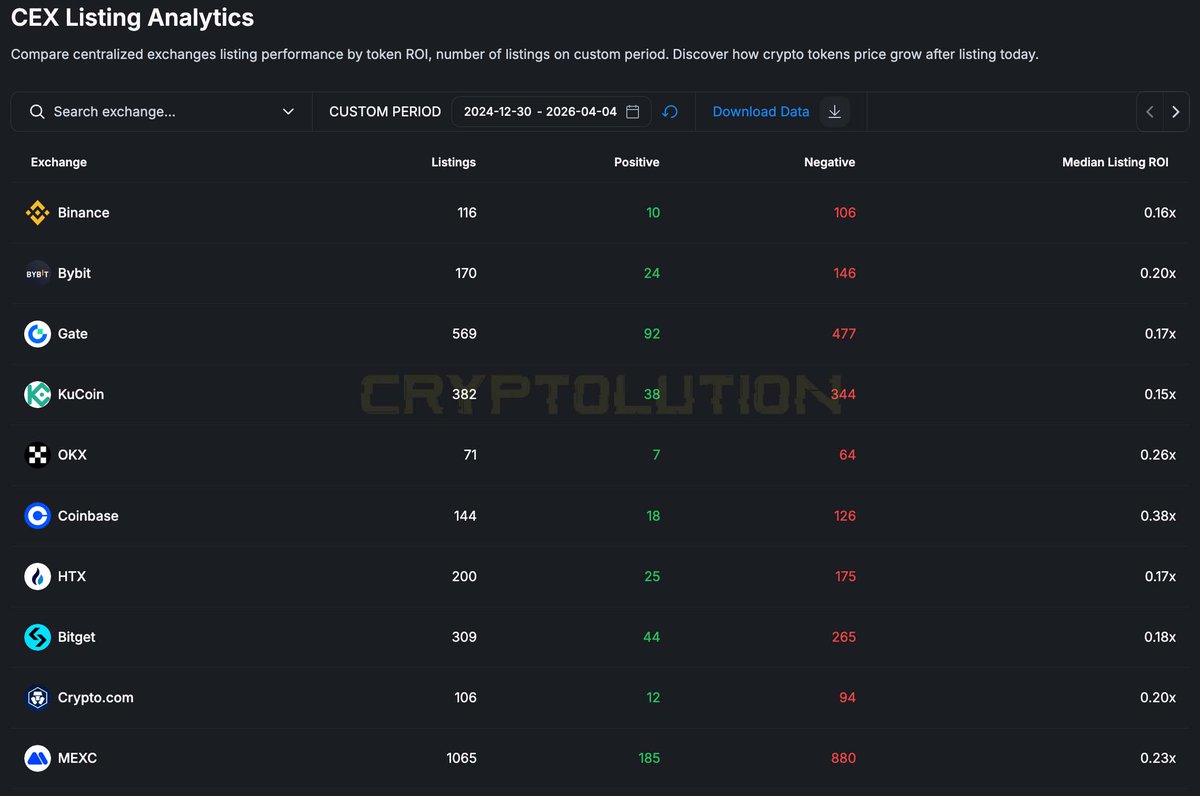Screen dimensions: 1200x796
Task: Click the Bitget logo icon
Action: tap(37, 637)
